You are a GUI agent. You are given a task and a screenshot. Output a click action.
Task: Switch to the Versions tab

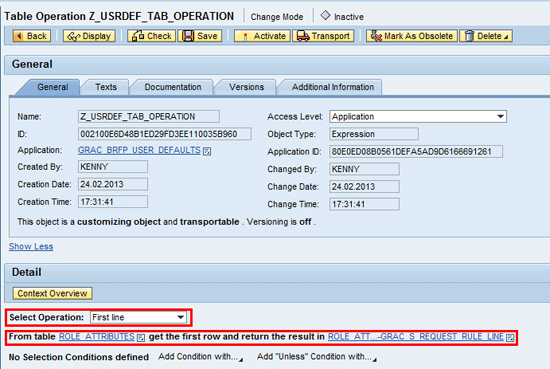[246, 87]
